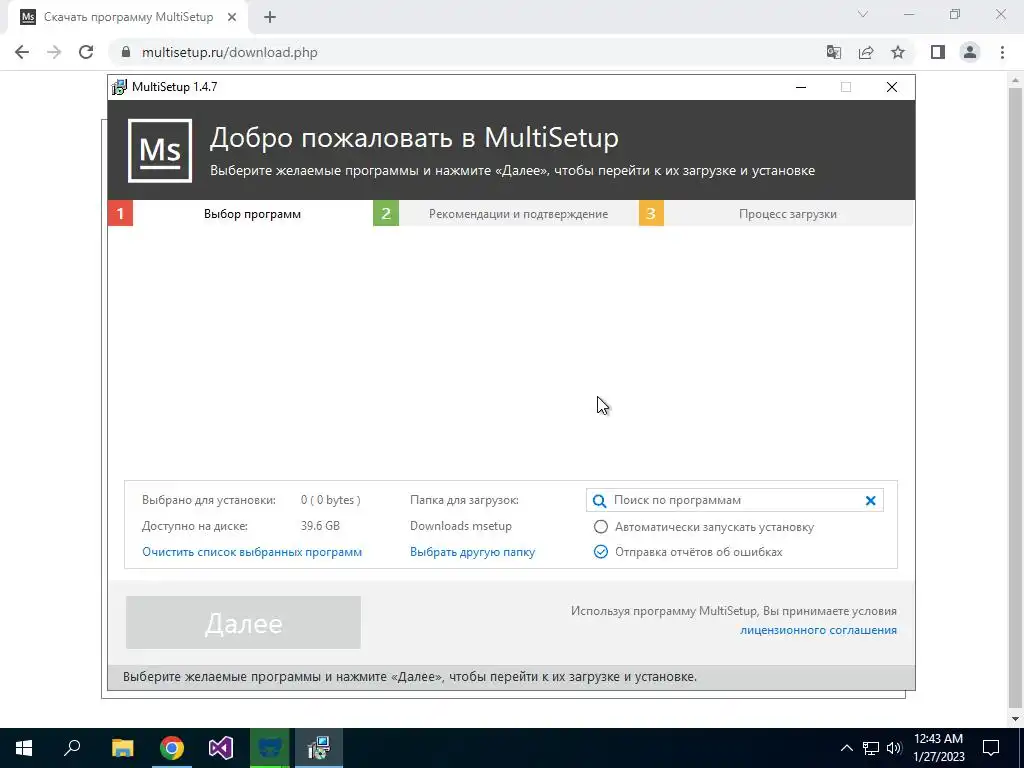Close the MultiSetup download tab
This screenshot has height=768, width=1024.
[x=232, y=18]
